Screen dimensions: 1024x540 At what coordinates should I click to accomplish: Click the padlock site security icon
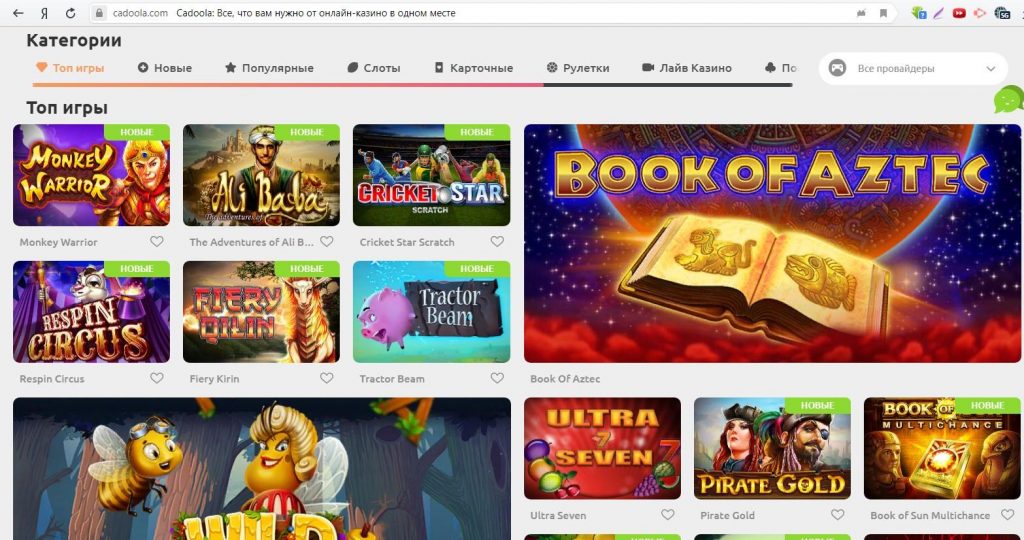coord(99,12)
